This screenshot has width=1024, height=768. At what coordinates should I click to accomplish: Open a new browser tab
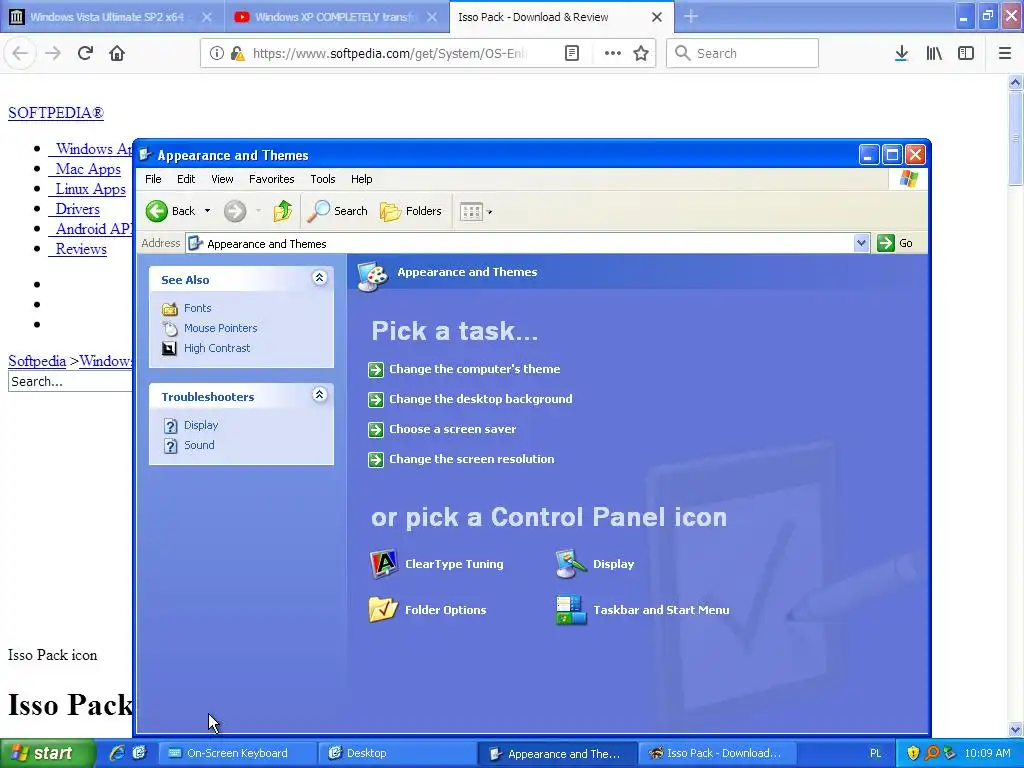691,17
